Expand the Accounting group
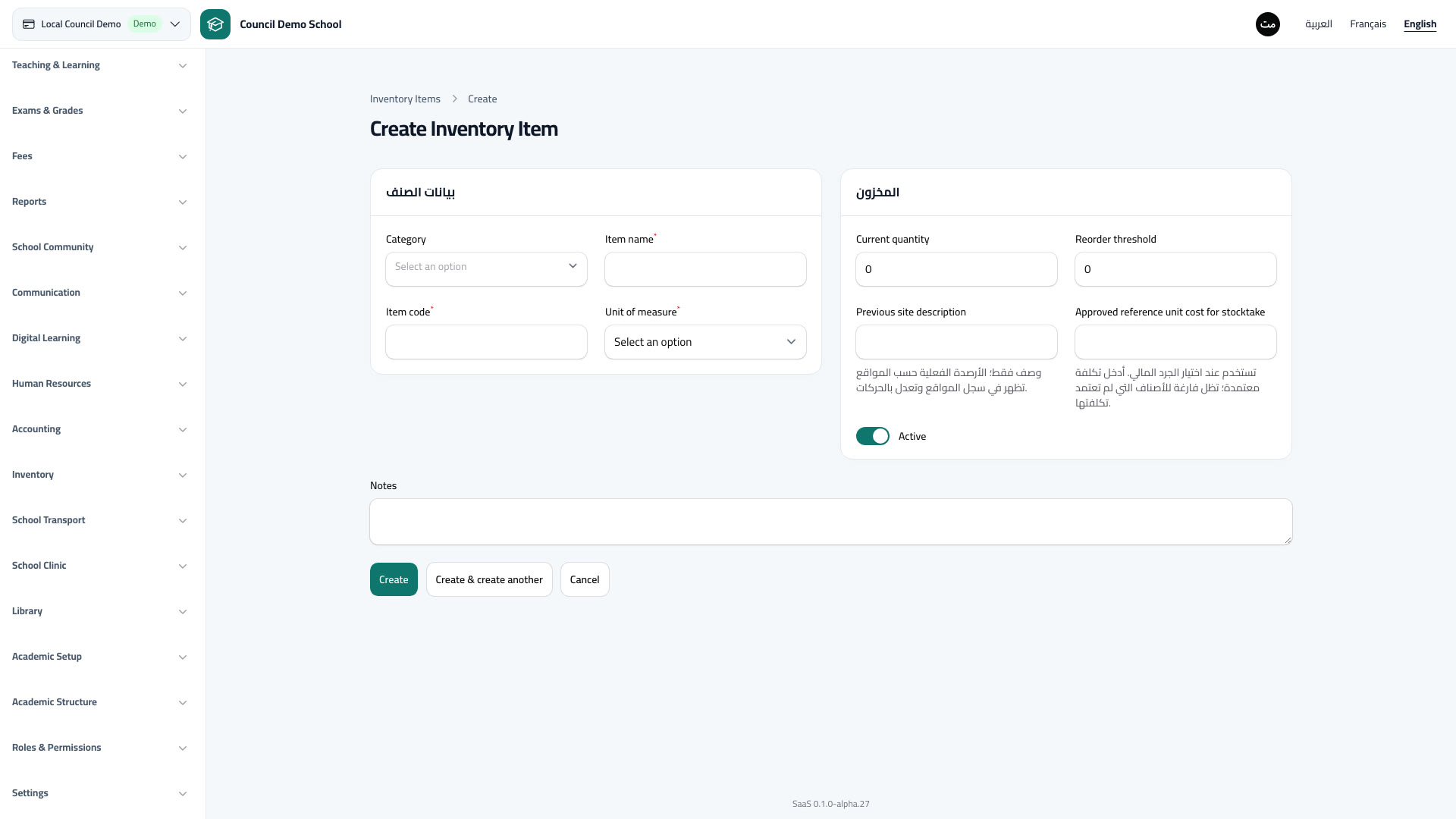This screenshot has width=1456, height=819. coord(99,429)
